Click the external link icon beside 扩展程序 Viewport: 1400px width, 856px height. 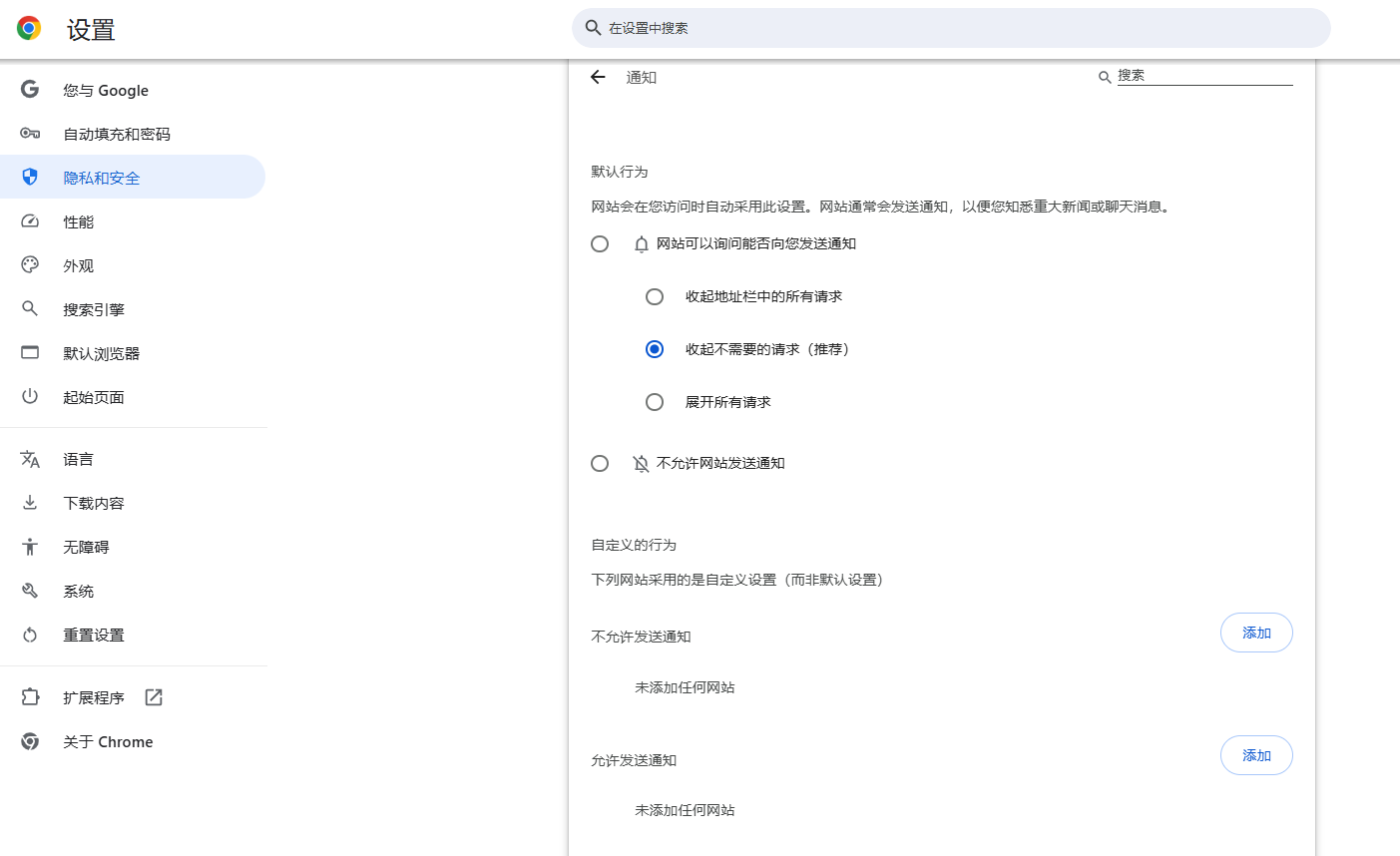coord(154,697)
